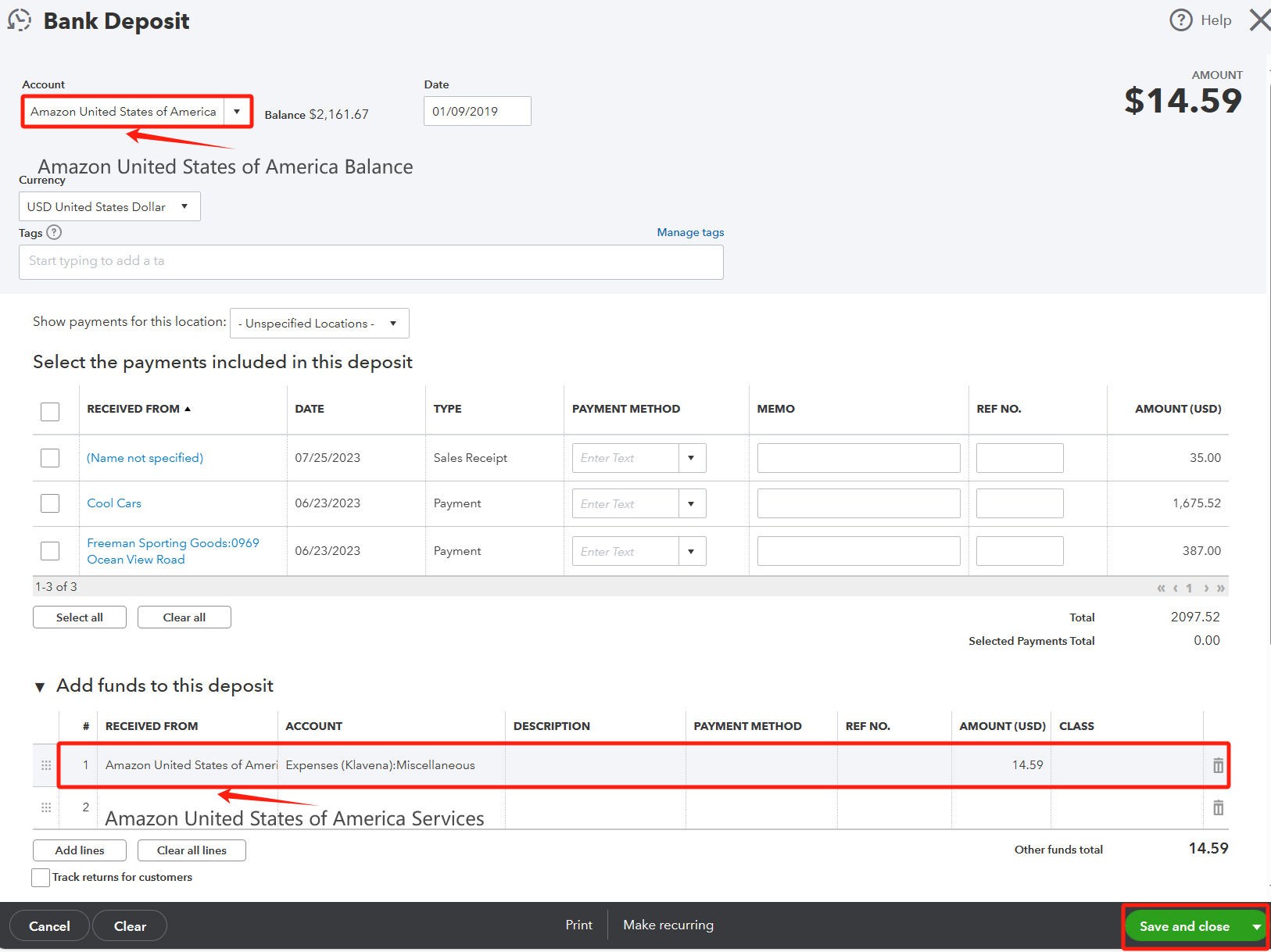Click the Help question mark icon
This screenshot has height=952, width=1271.
[1180, 20]
